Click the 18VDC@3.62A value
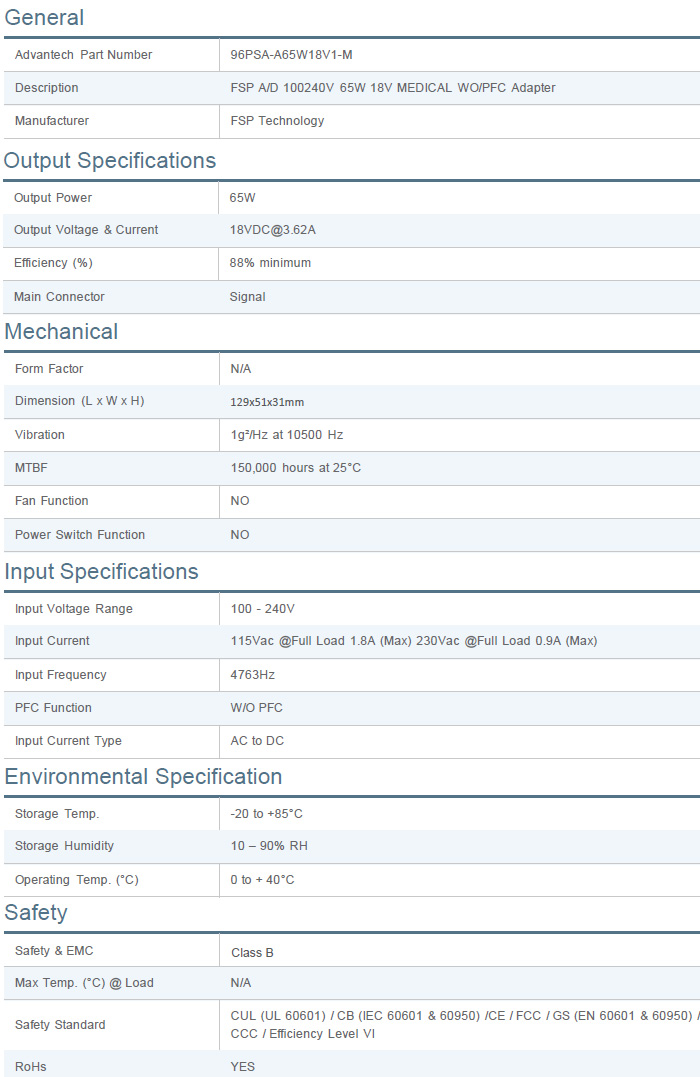Screen dimensions: 700x1077 click(x=272, y=230)
